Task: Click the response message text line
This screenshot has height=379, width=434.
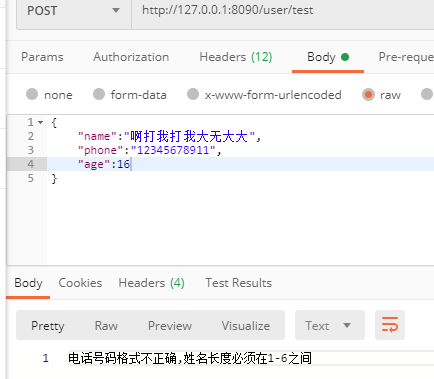Action: tap(190, 359)
